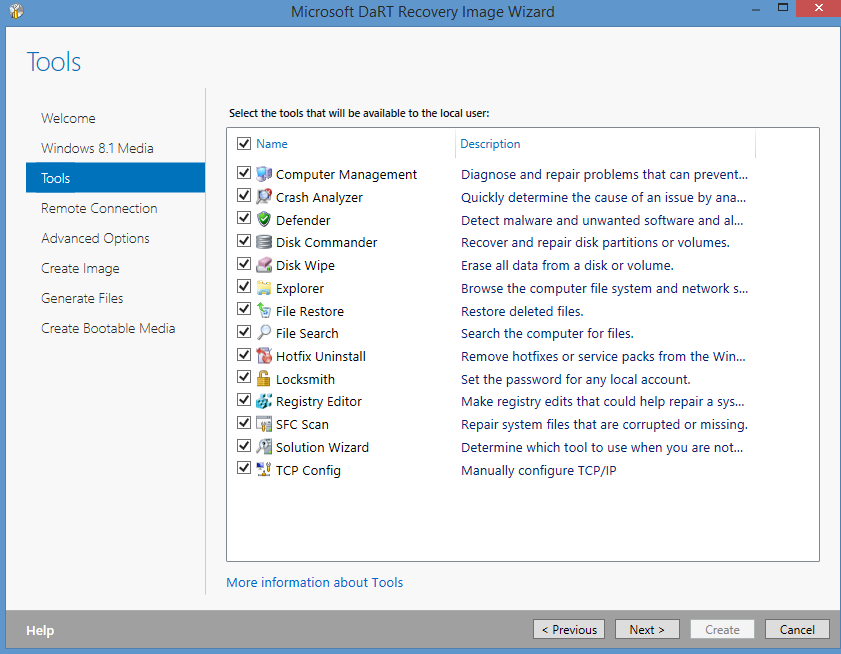Click the DaRT wizard title bar icon
Viewport: 841px width, 654px height.
[x=16, y=11]
